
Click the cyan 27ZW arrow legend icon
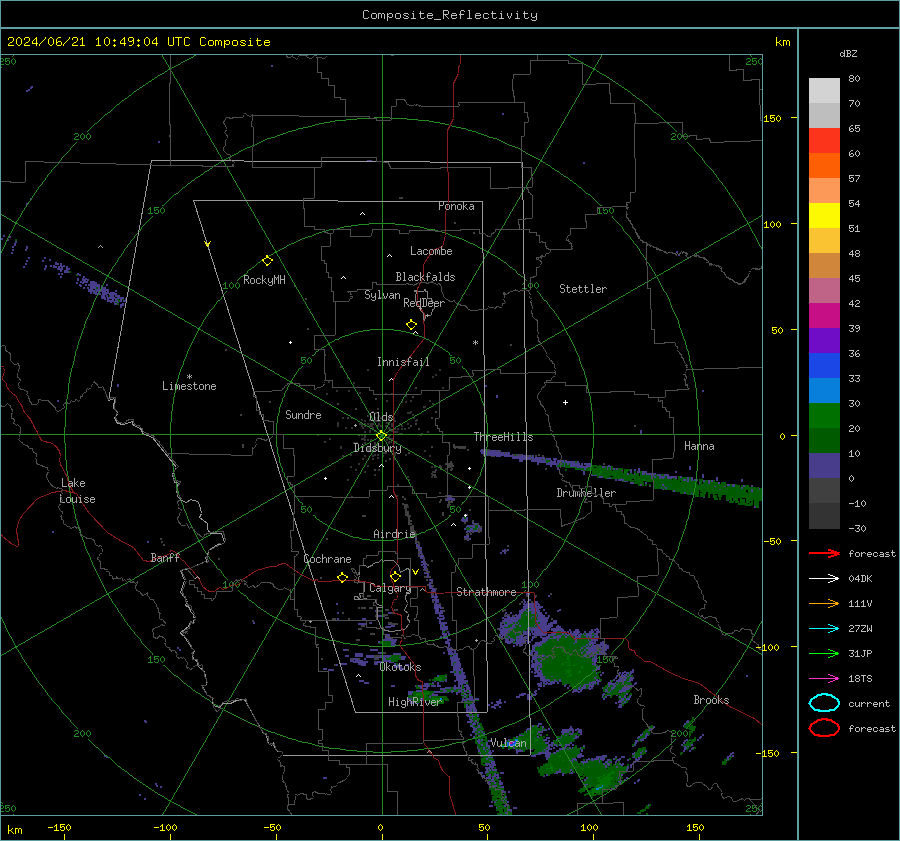[824, 629]
